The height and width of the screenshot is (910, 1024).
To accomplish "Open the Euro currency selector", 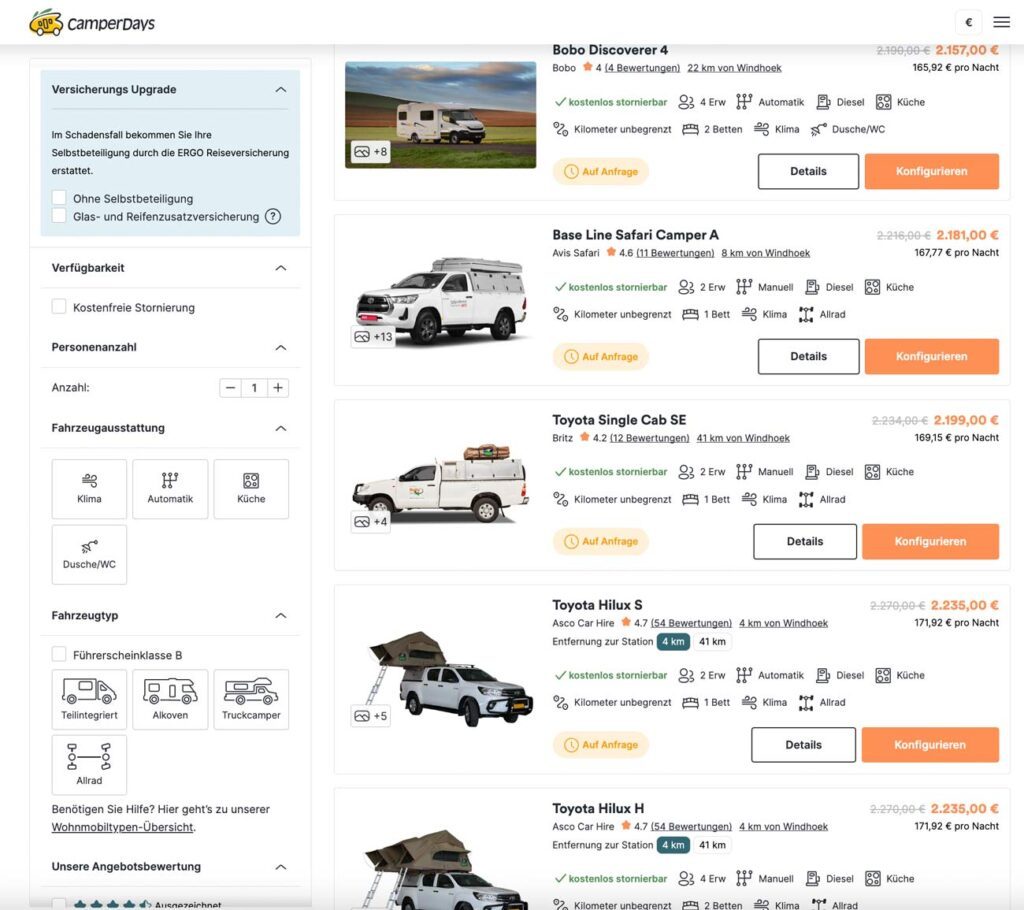I will (x=967, y=21).
